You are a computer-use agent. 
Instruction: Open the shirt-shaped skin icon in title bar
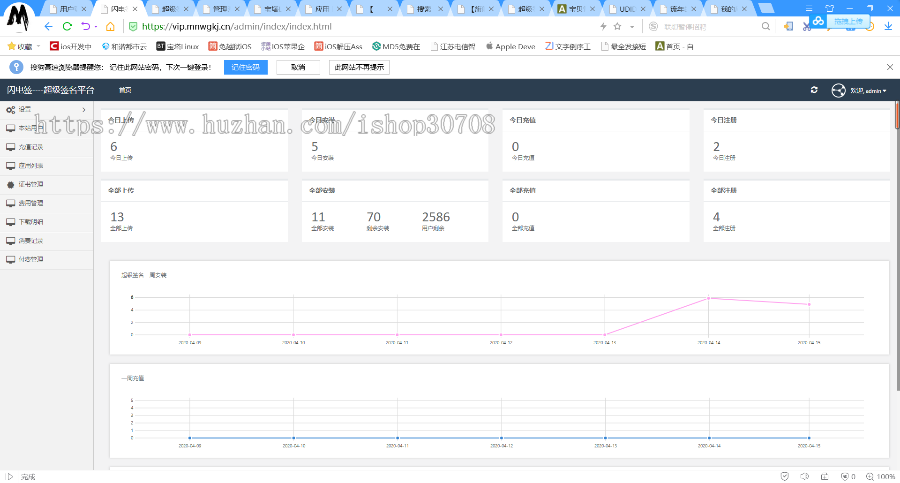pos(829,9)
